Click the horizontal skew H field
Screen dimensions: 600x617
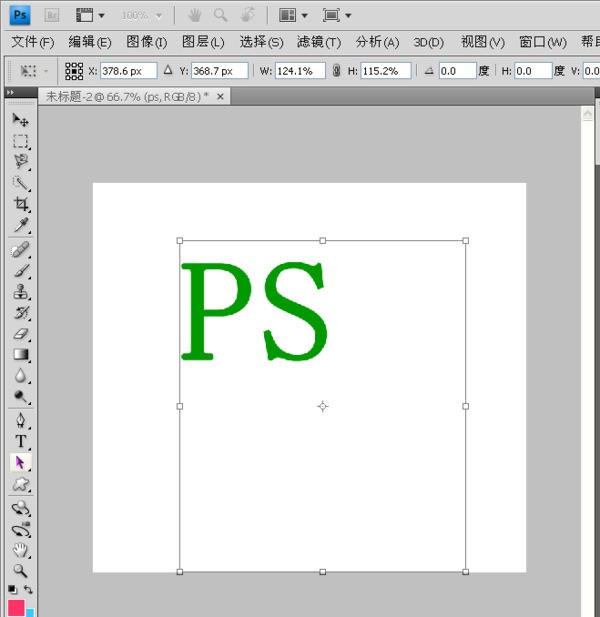(533, 71)
